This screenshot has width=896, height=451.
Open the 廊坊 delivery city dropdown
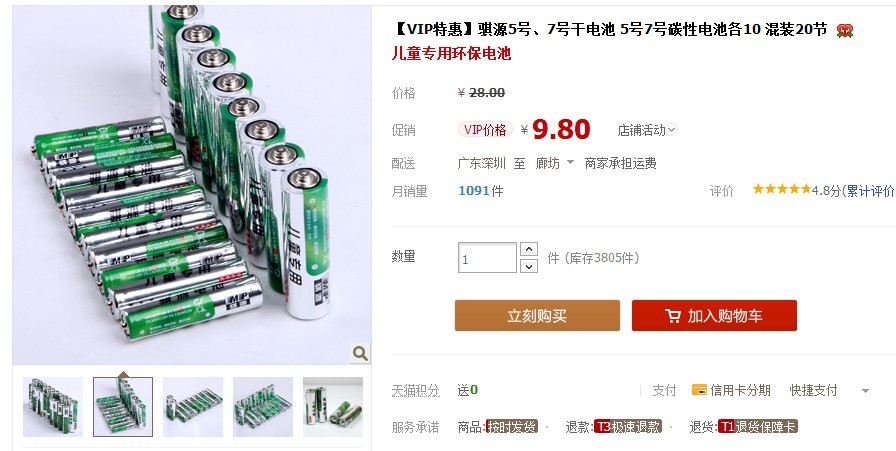(554, 163)
